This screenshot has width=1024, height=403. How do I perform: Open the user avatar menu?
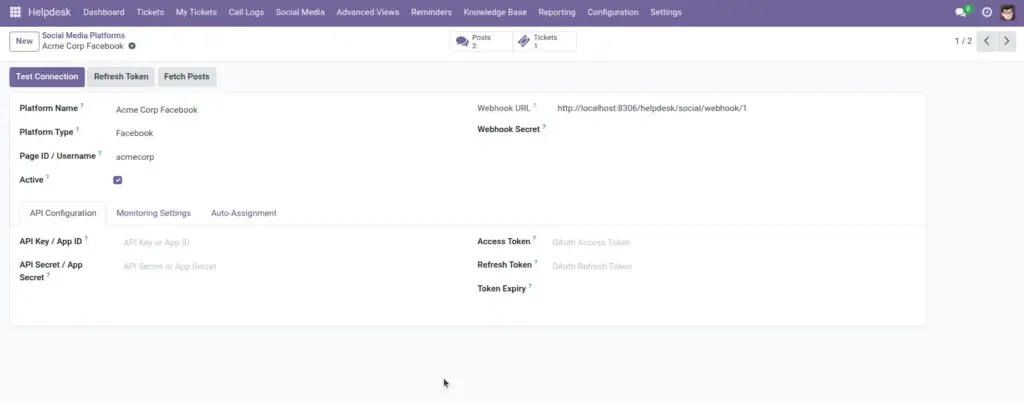[1008, 12]
